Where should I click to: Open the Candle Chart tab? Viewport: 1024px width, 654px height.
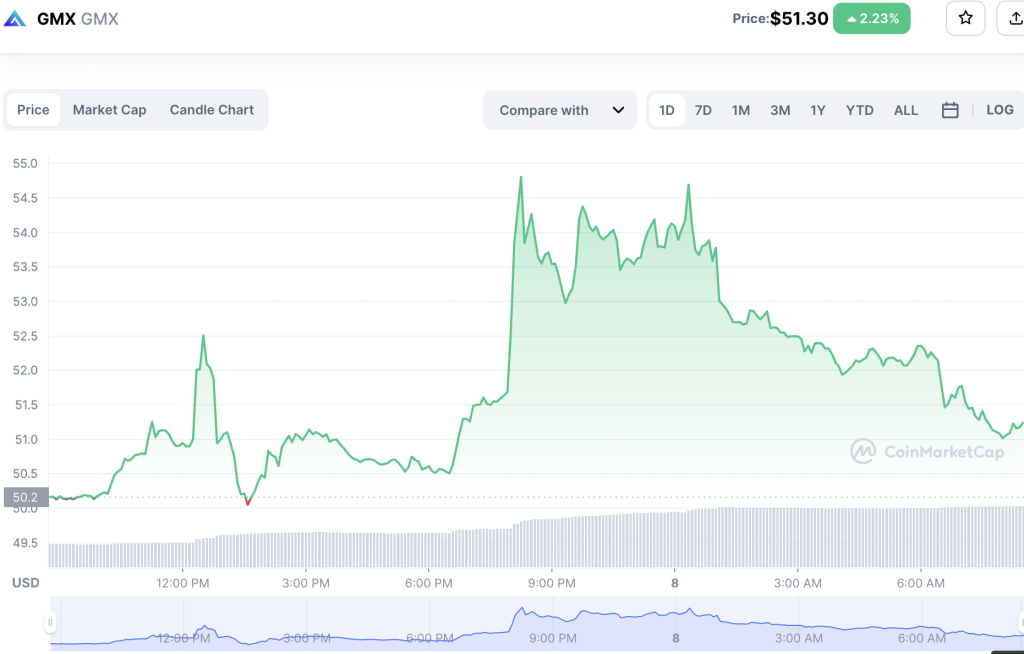point(212,110)
